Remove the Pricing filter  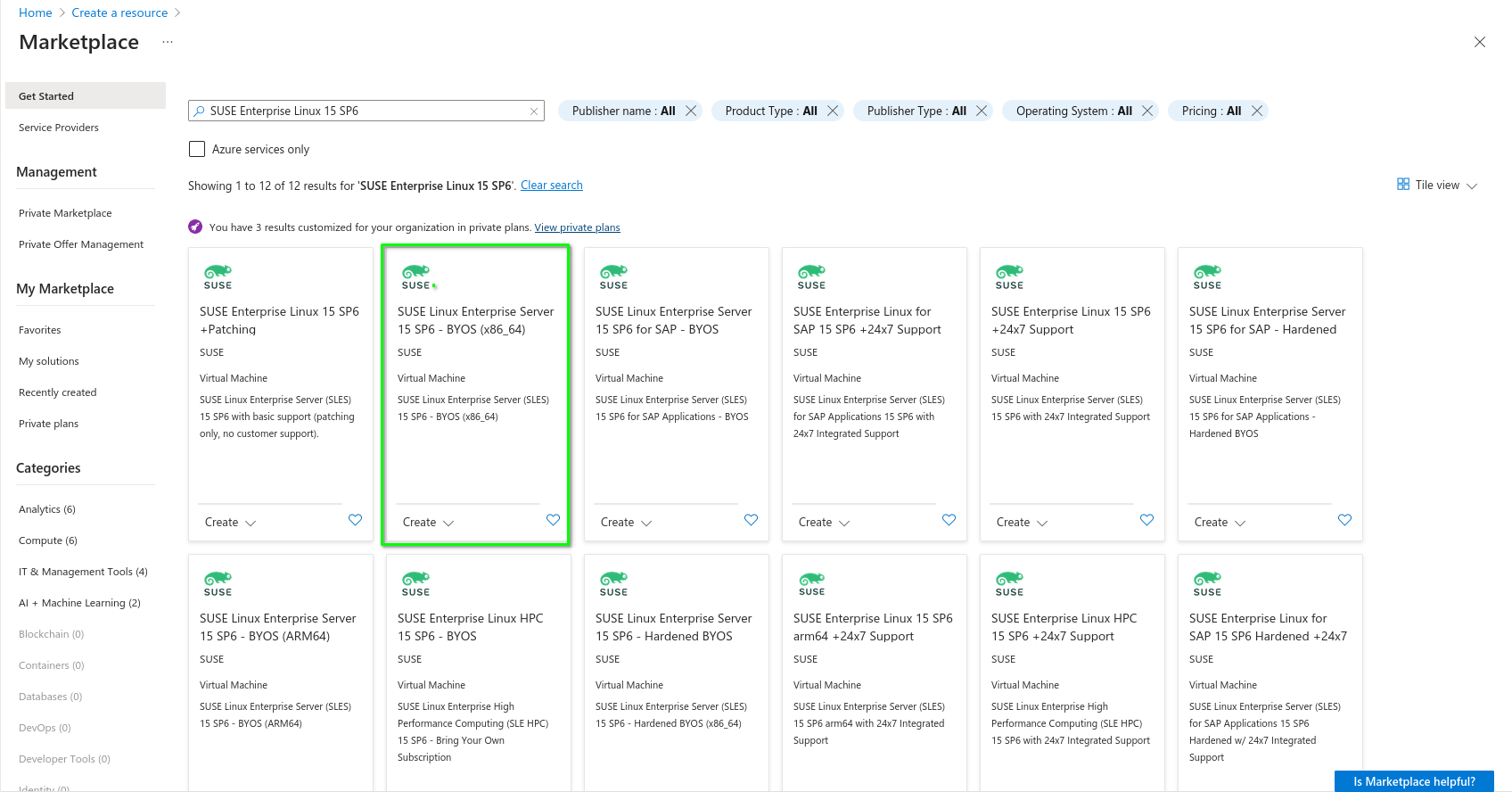click(x=1257, y=111)
